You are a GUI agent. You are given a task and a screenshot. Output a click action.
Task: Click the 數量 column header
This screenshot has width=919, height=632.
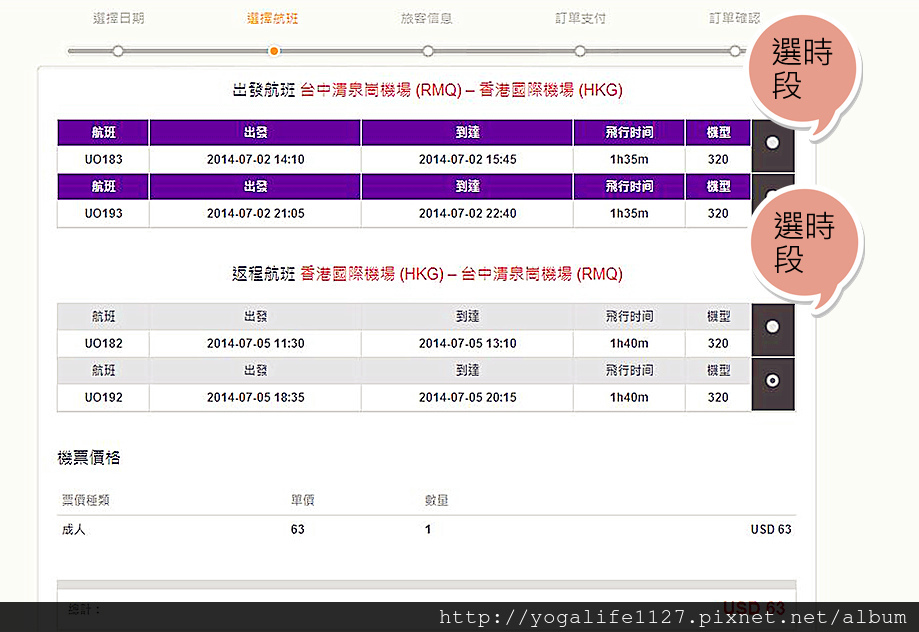[437, 500]
